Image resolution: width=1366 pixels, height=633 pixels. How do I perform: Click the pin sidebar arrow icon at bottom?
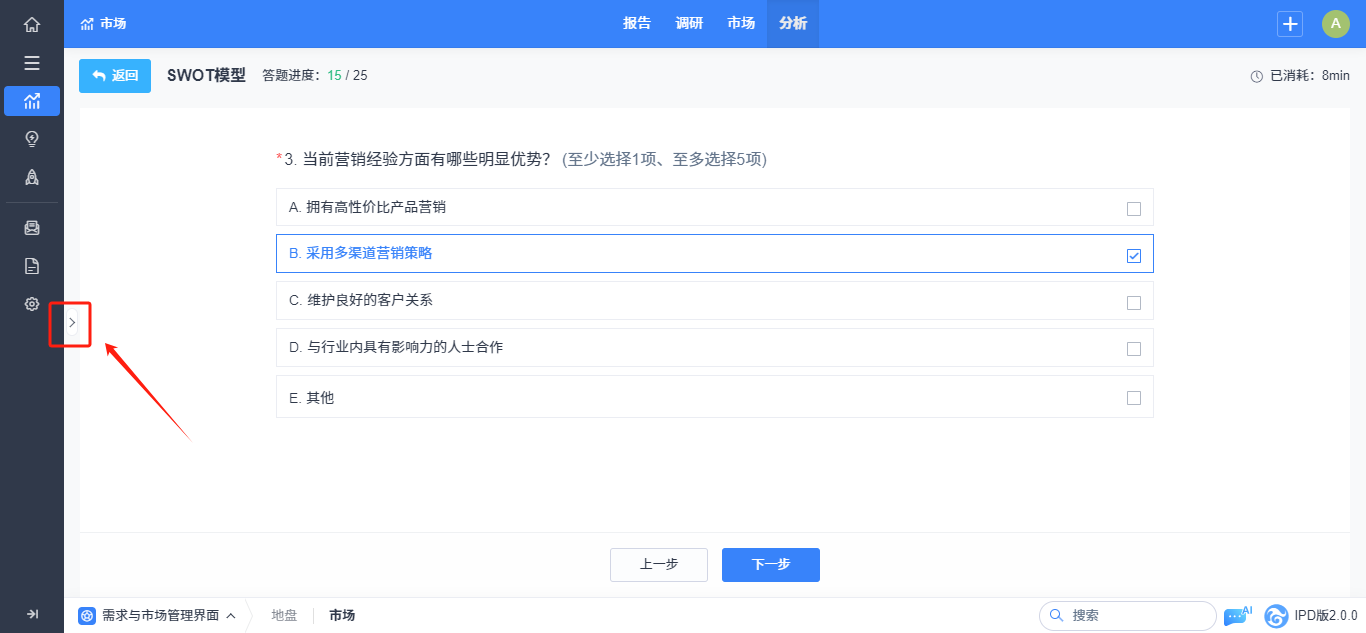coord(32,614)
